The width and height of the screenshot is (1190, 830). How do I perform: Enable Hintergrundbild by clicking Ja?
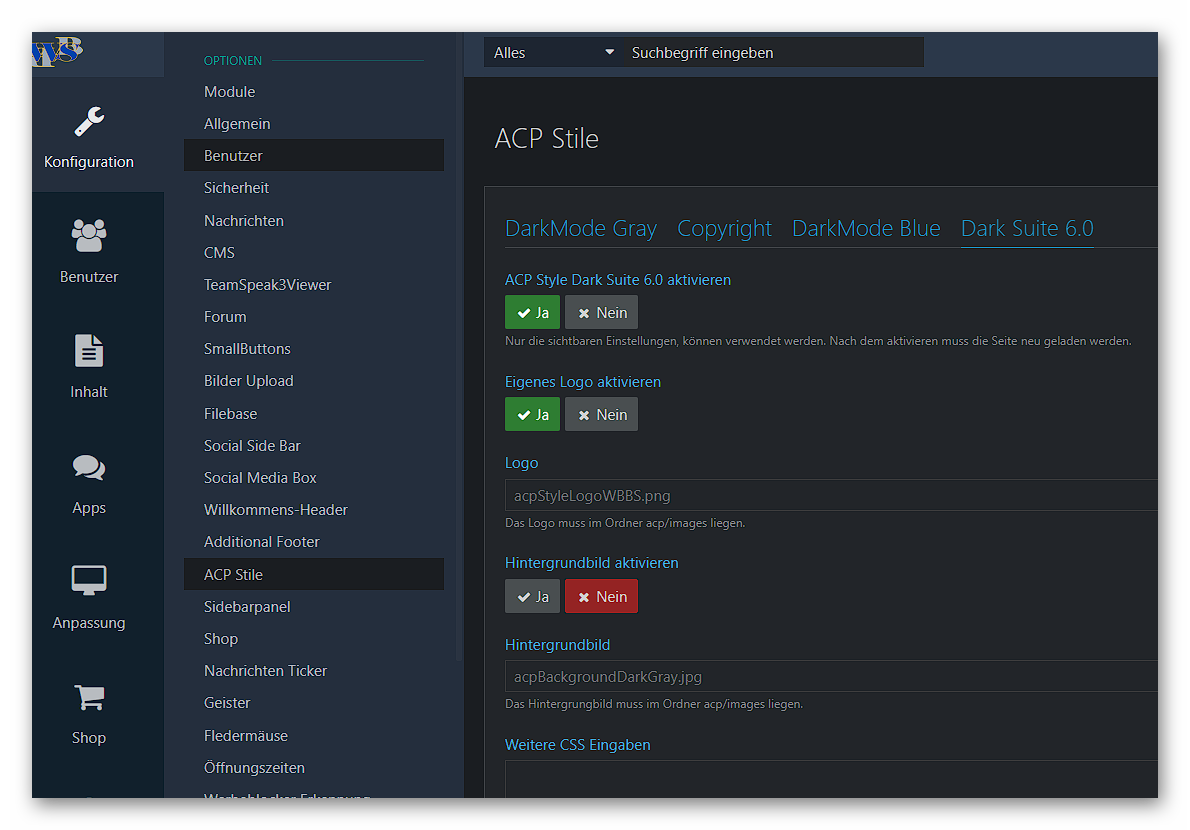[x=532, y=596]
